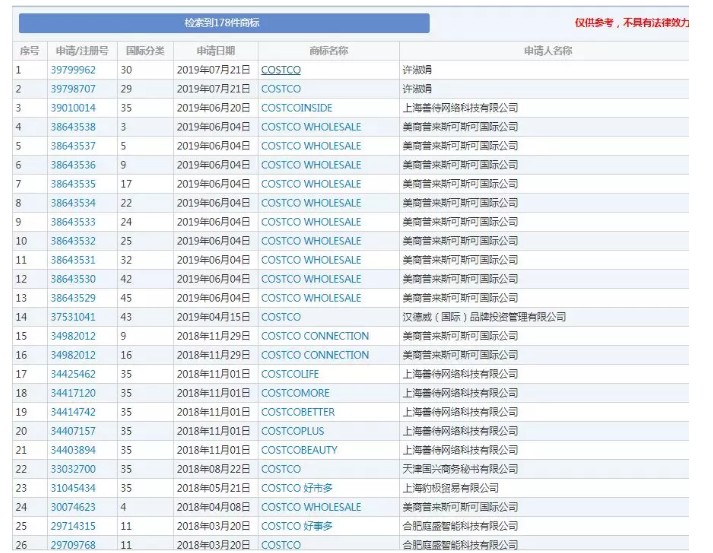Click applicant '合肥庭盛智能科技有限公司' in row 25
The image size is (713, 553).
[x=460, y=526]
